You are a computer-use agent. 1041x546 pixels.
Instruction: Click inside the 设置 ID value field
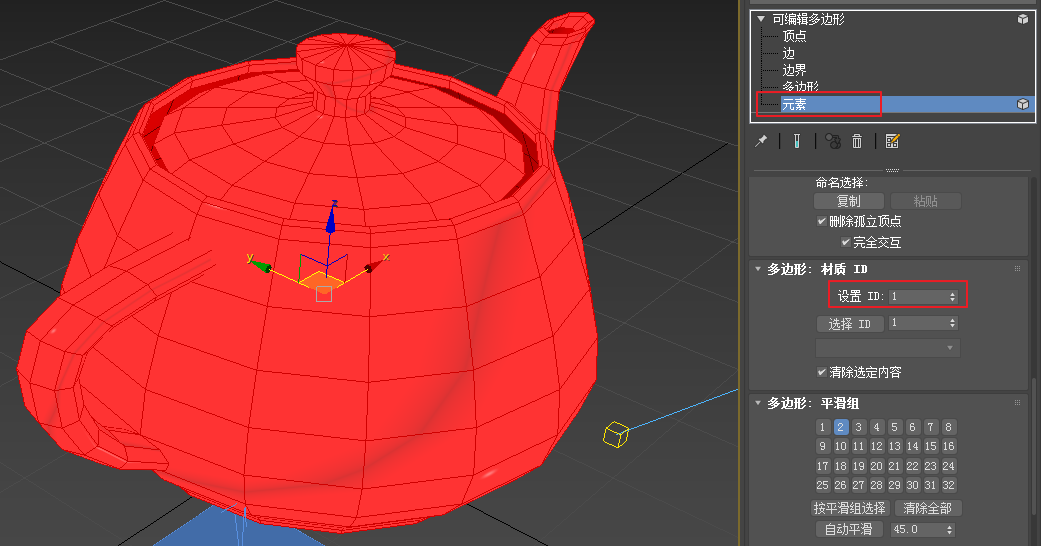[x=916, y=296]
